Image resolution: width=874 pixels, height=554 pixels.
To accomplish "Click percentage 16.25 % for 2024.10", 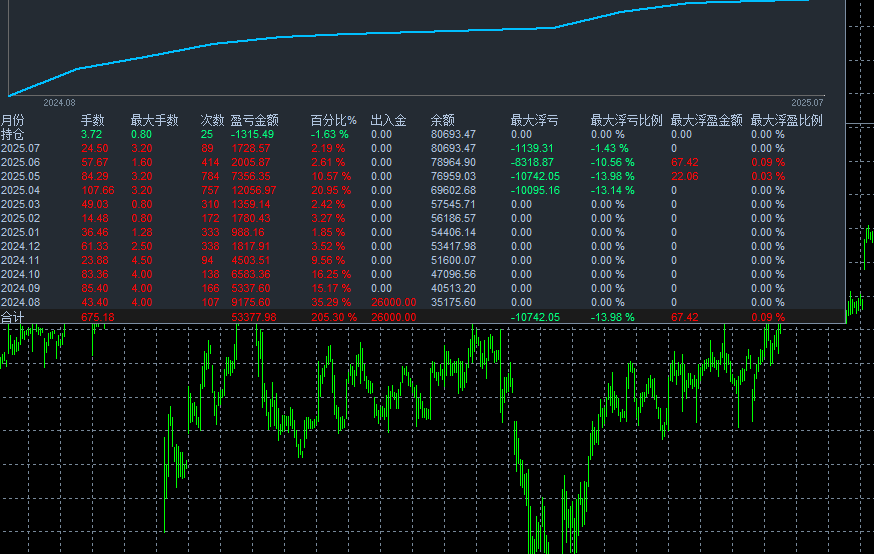I will click(x=331, y=274).
